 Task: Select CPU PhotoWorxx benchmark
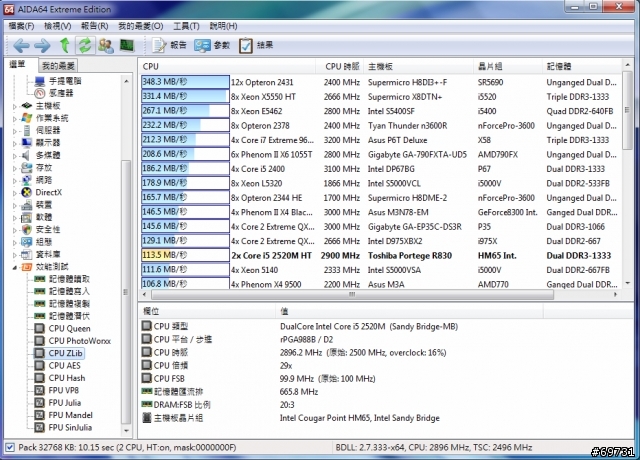[x=80, y=341]
